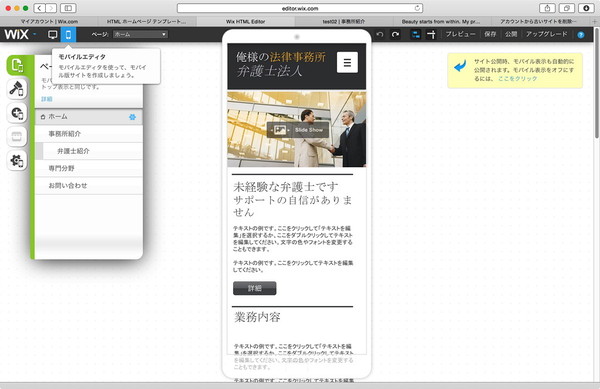Select the mobile editor view icon

click(68, 34)
